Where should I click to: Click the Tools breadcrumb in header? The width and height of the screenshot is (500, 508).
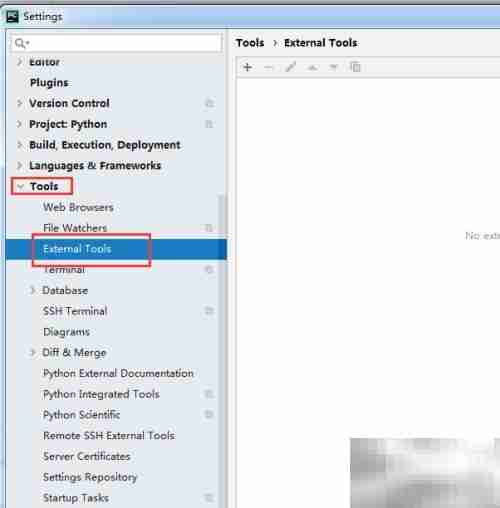point(250,43)
